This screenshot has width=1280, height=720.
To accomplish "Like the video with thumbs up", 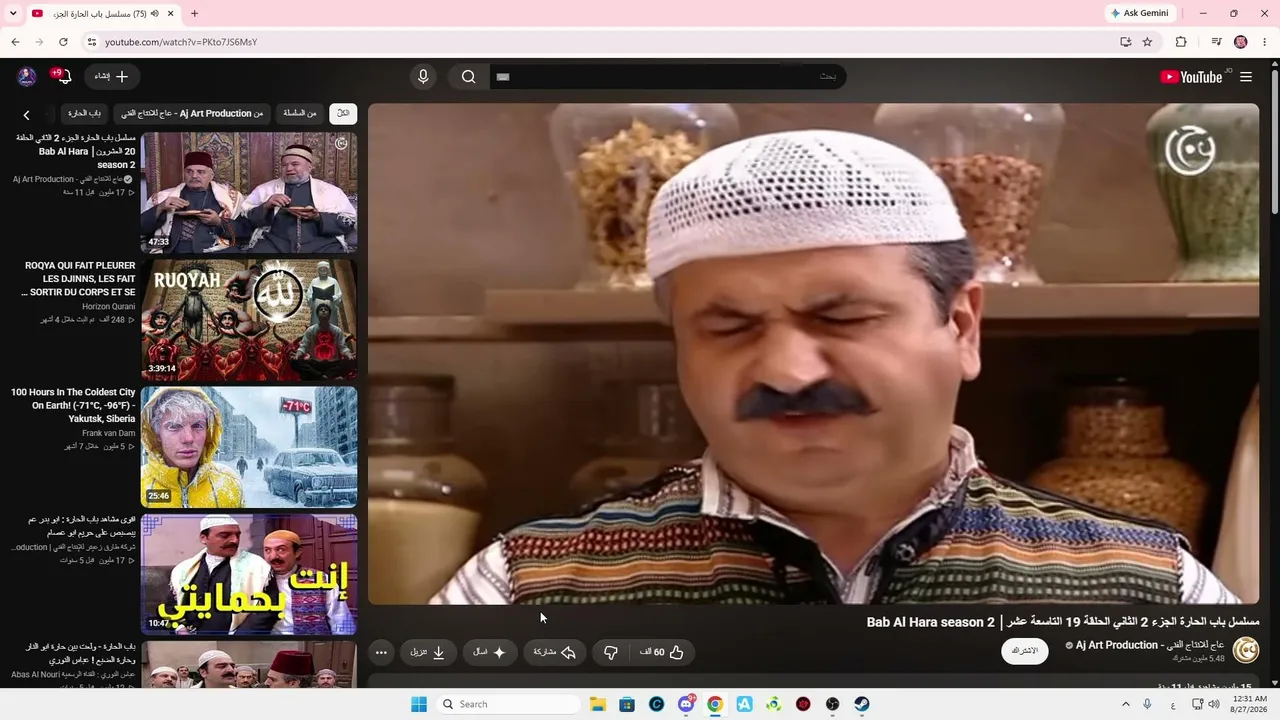I will point(663,653).
